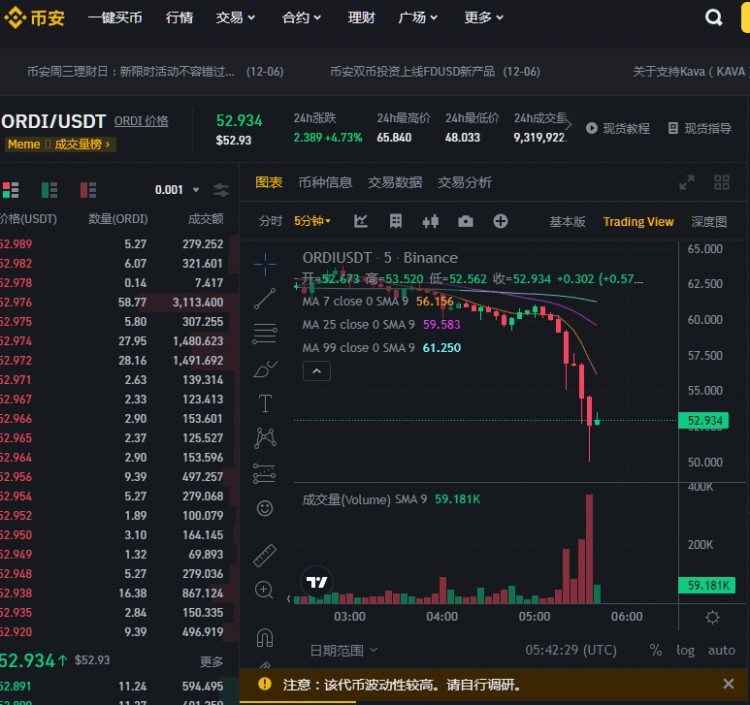This screenshot has width=750, height=705.
Task: Select the buy-only order book view icon
Action: [x=49, y=190]
